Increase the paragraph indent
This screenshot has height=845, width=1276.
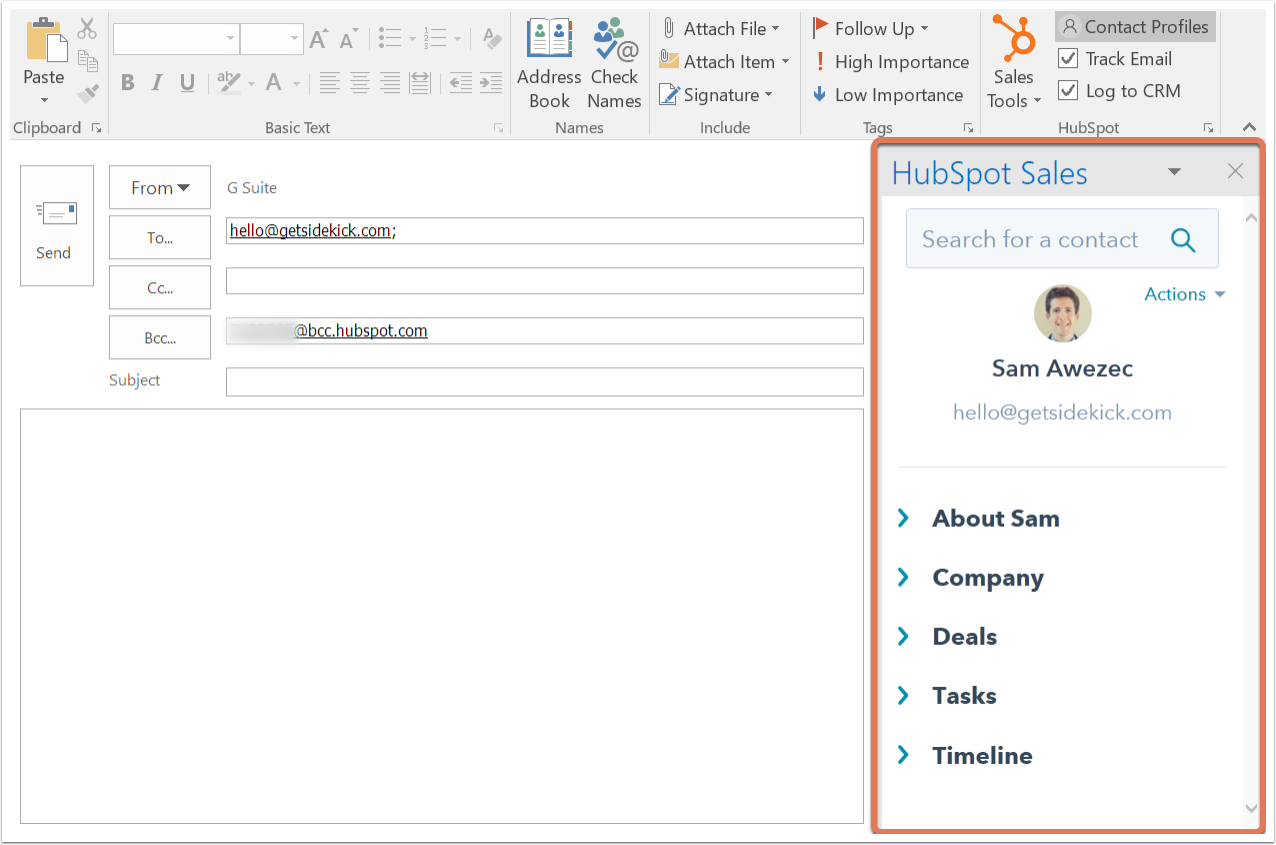490,83
